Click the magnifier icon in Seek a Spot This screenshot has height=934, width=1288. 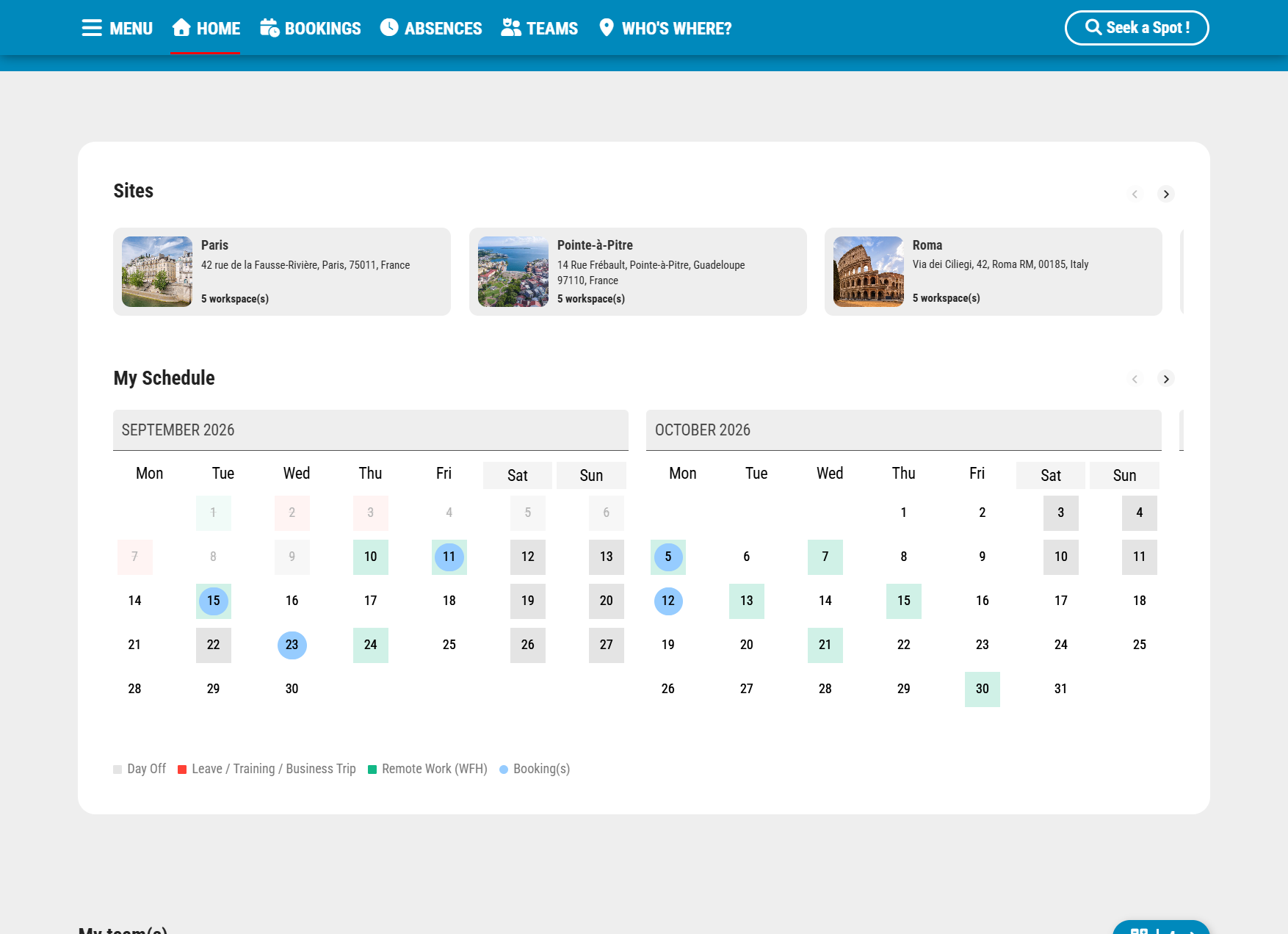point(1093,27)
